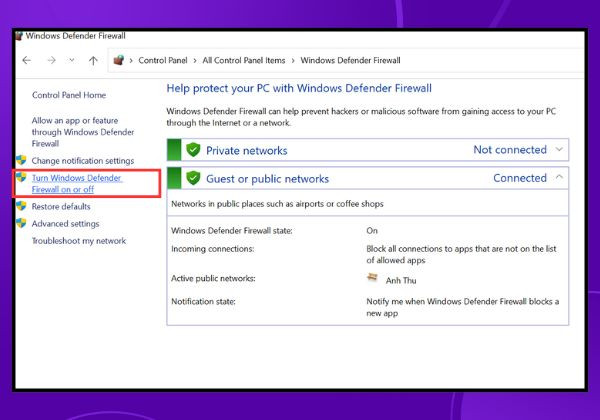This screenshot has height=420, width=600.
Task: Expand the Private networks section chevron
Action: tap(559, 150)
